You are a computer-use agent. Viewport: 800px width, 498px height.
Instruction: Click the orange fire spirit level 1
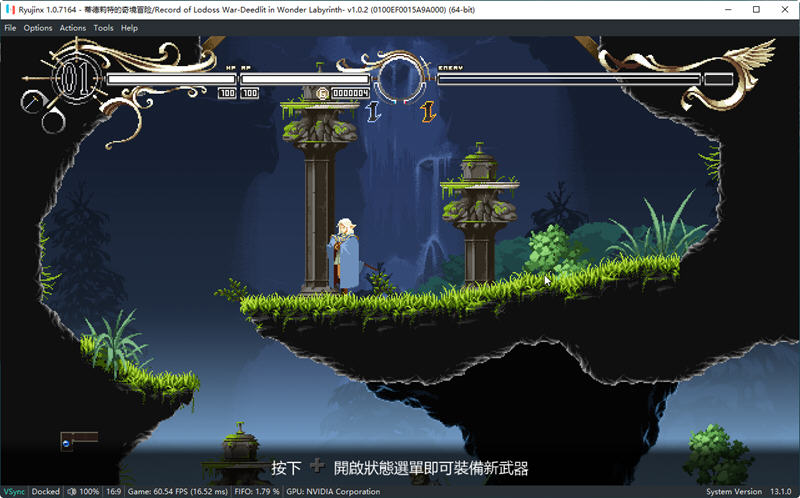pos(428,111)
